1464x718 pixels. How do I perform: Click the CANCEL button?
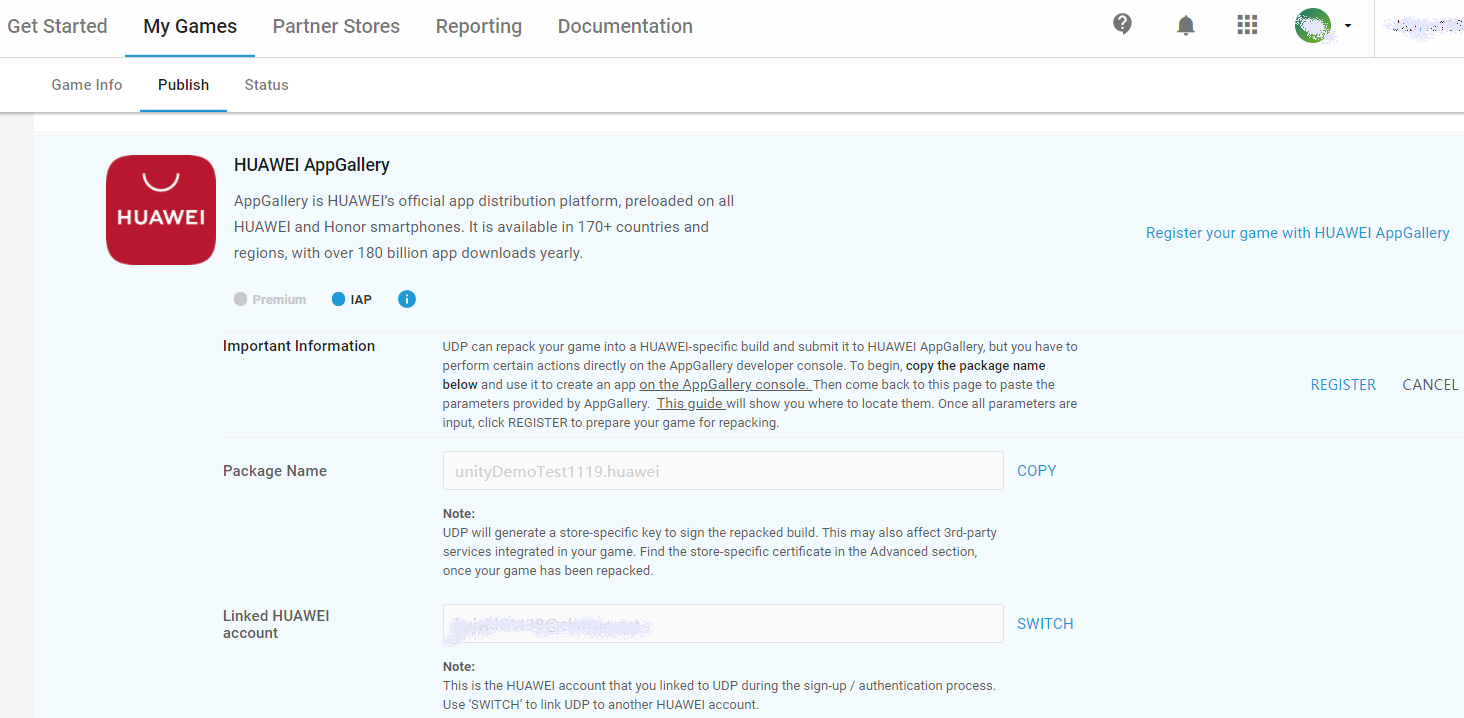(x=1430, y=385)
